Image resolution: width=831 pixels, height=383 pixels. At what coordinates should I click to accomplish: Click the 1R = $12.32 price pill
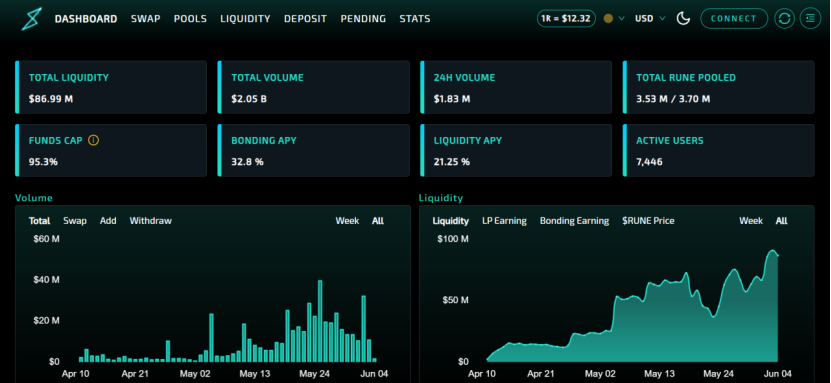pos(566,19)
